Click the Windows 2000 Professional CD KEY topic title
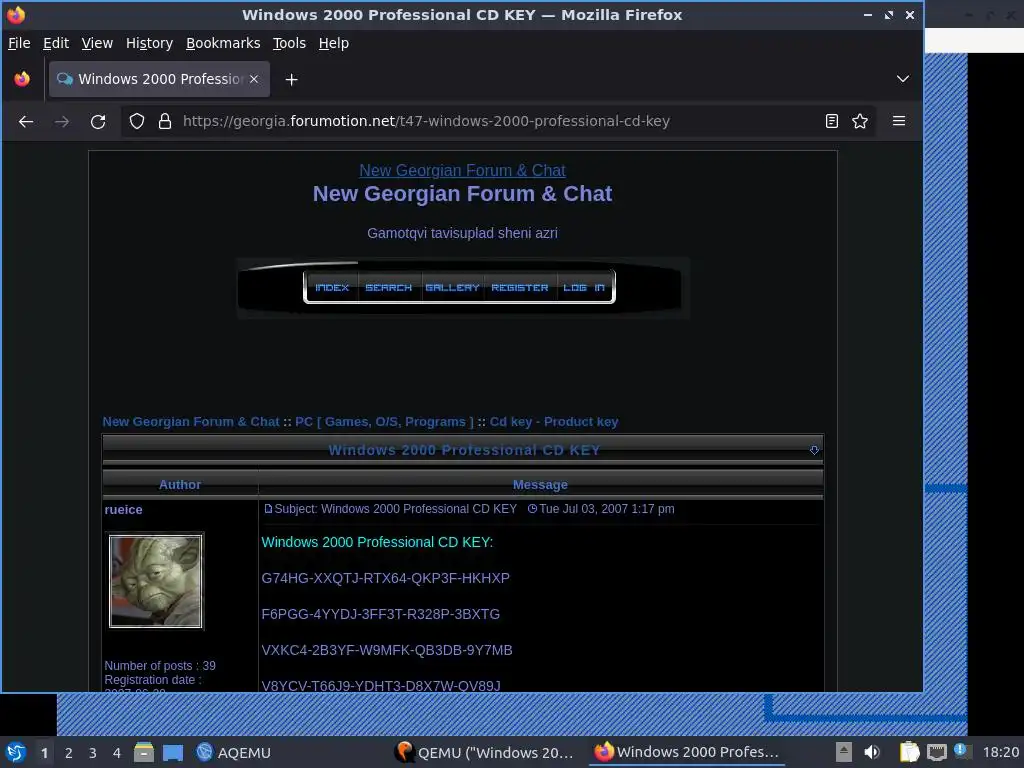Viewport: 1024px width, 768px height. tap(464, 450)
